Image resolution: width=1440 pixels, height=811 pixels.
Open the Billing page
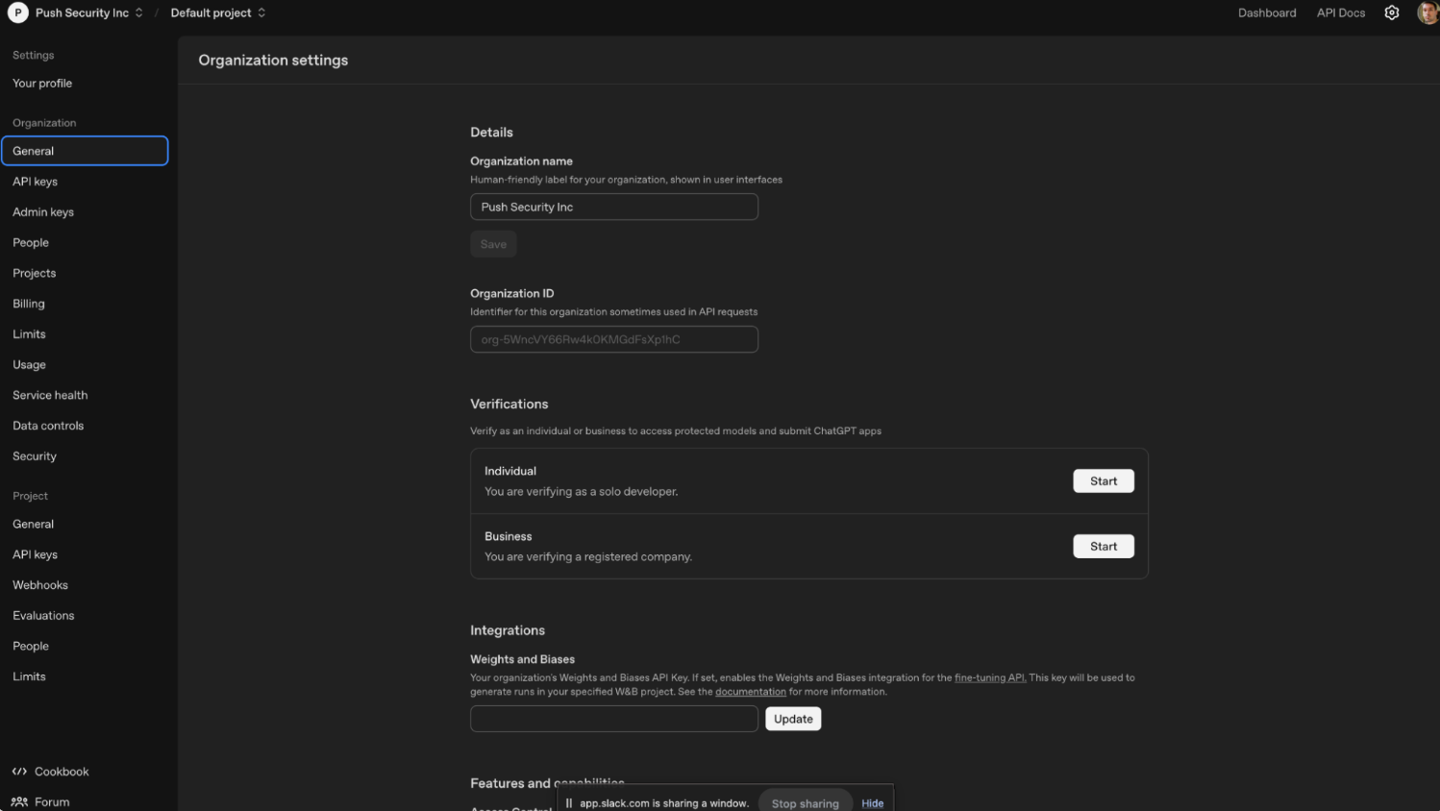29,304
